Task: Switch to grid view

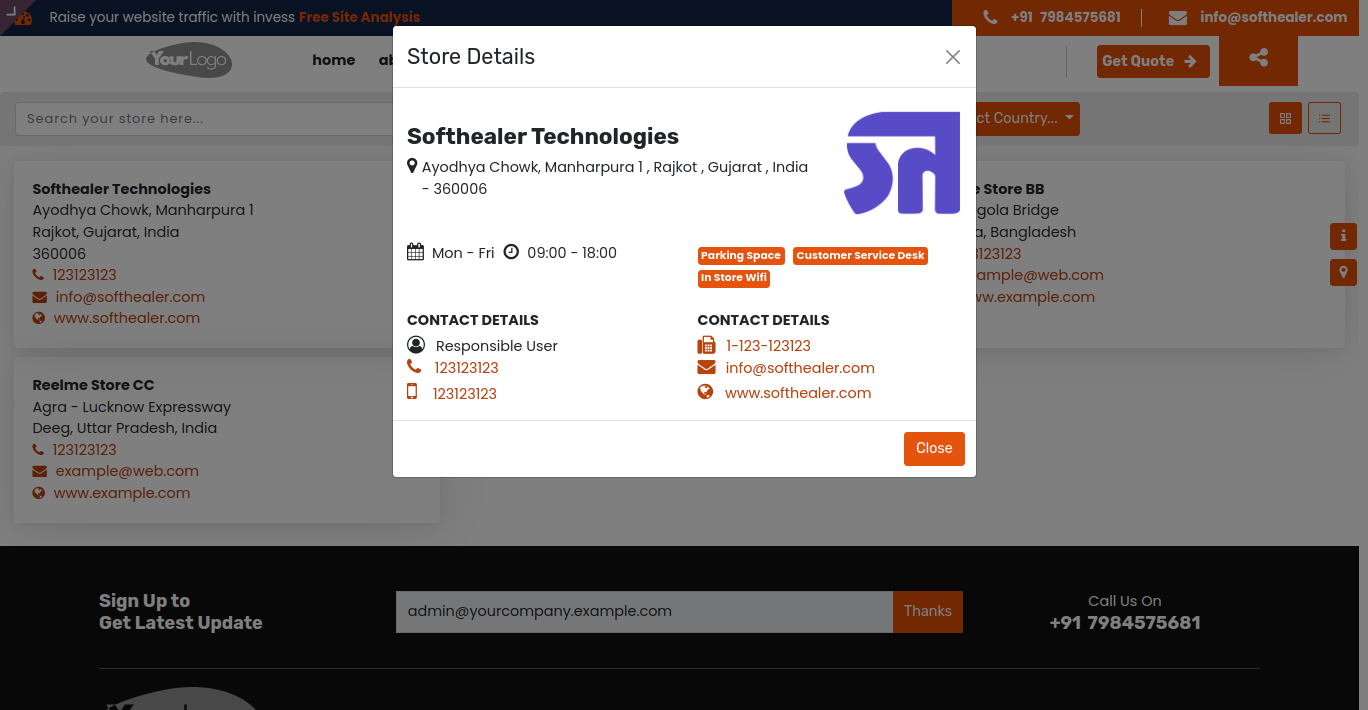Action: point(1285,118)
